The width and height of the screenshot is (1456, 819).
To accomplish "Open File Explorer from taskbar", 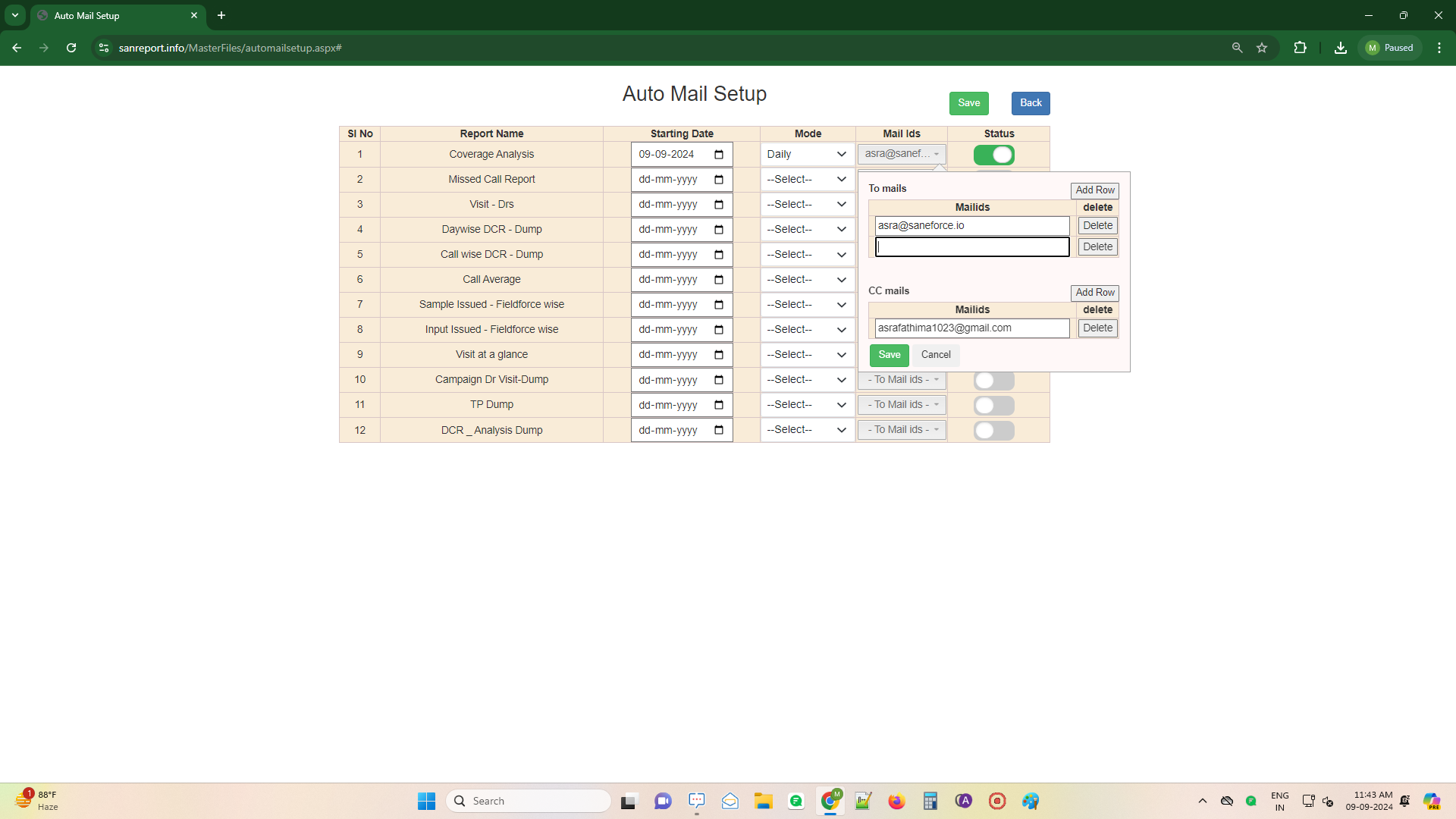I will pos(763,801).
